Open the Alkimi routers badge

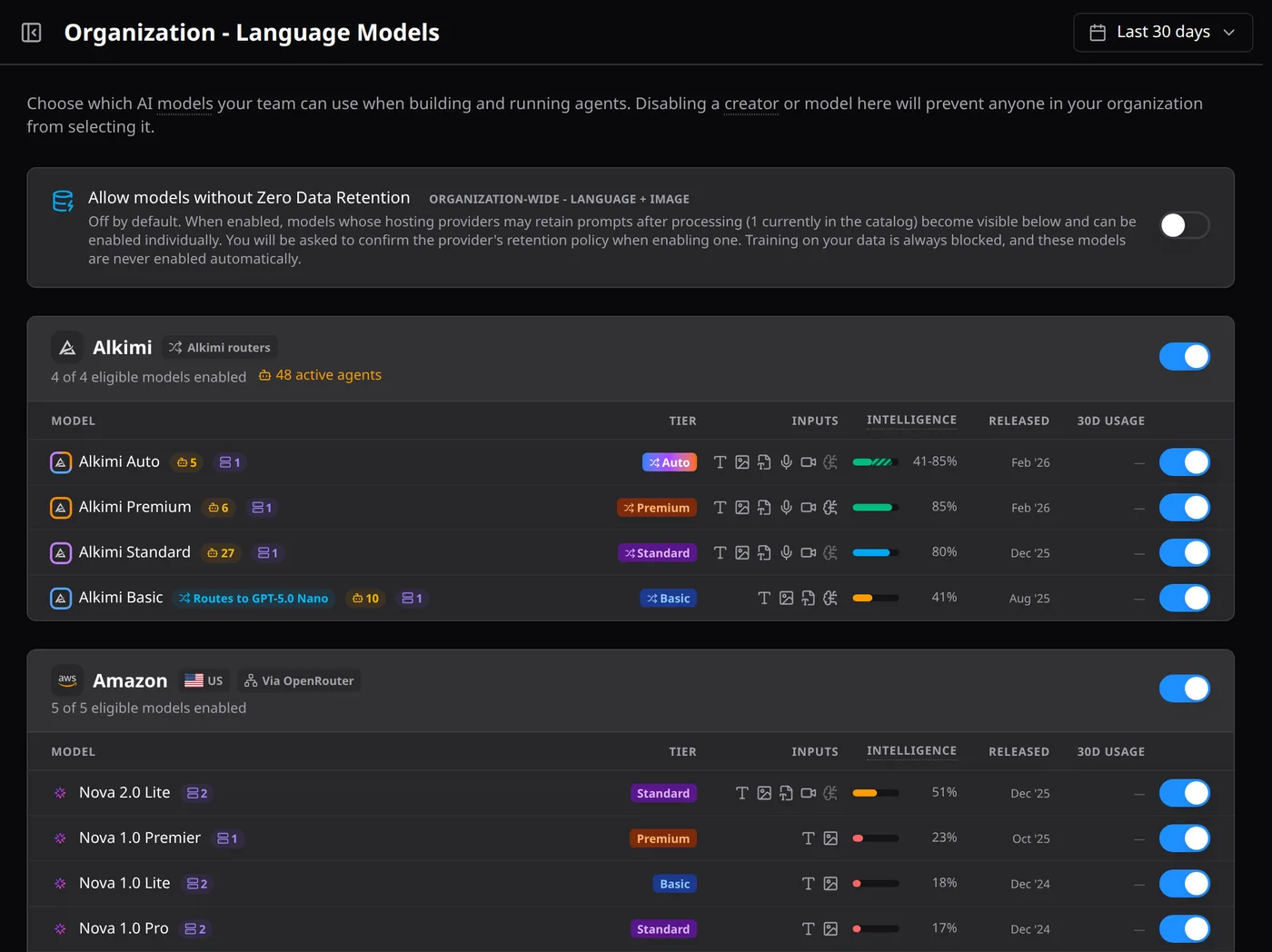[x=220, y=348]
